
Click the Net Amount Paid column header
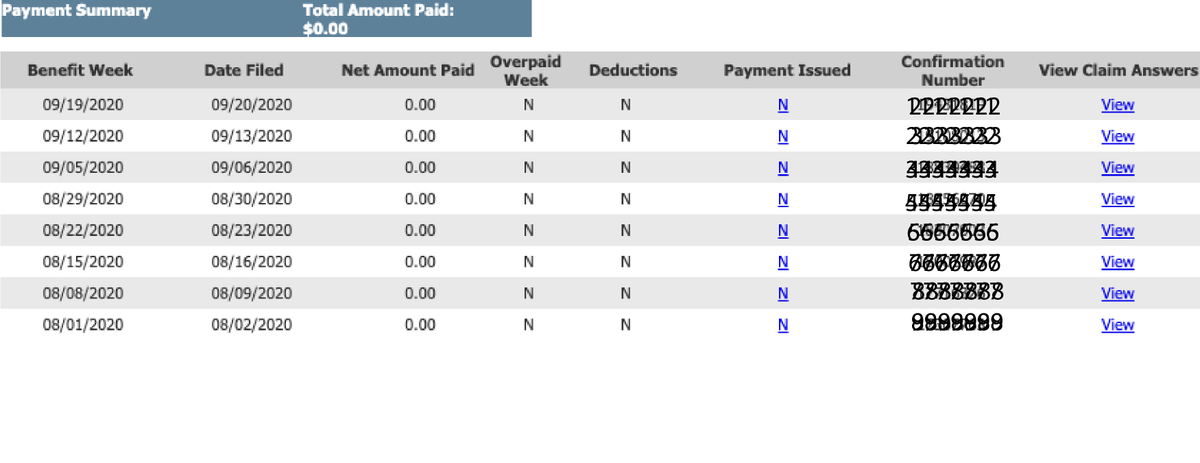(x=408, y=70)
